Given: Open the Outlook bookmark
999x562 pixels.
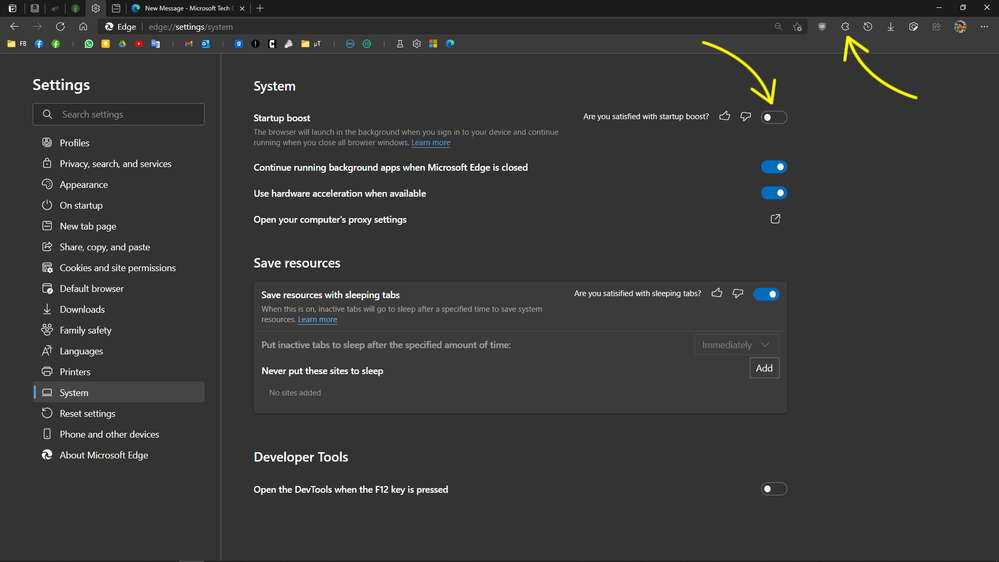Looking at the screenshot, I should [205, 44].
